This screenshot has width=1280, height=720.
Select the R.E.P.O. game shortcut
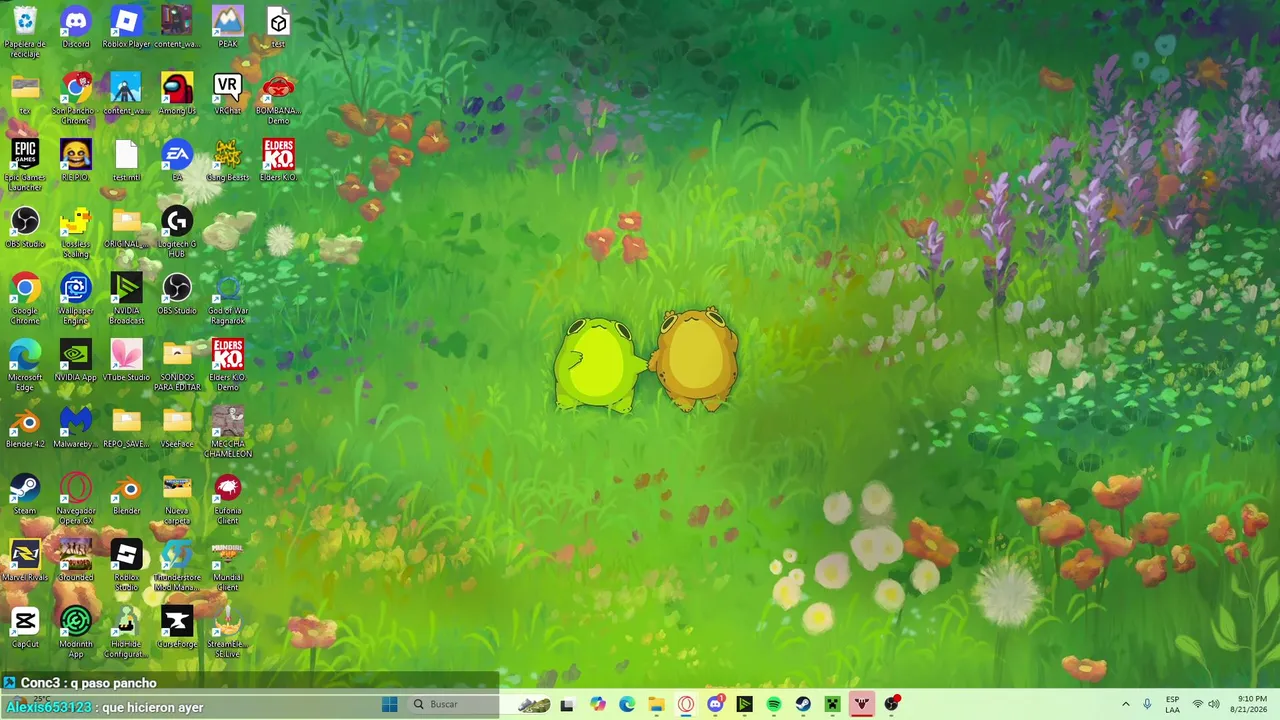(x=76, y=161)
